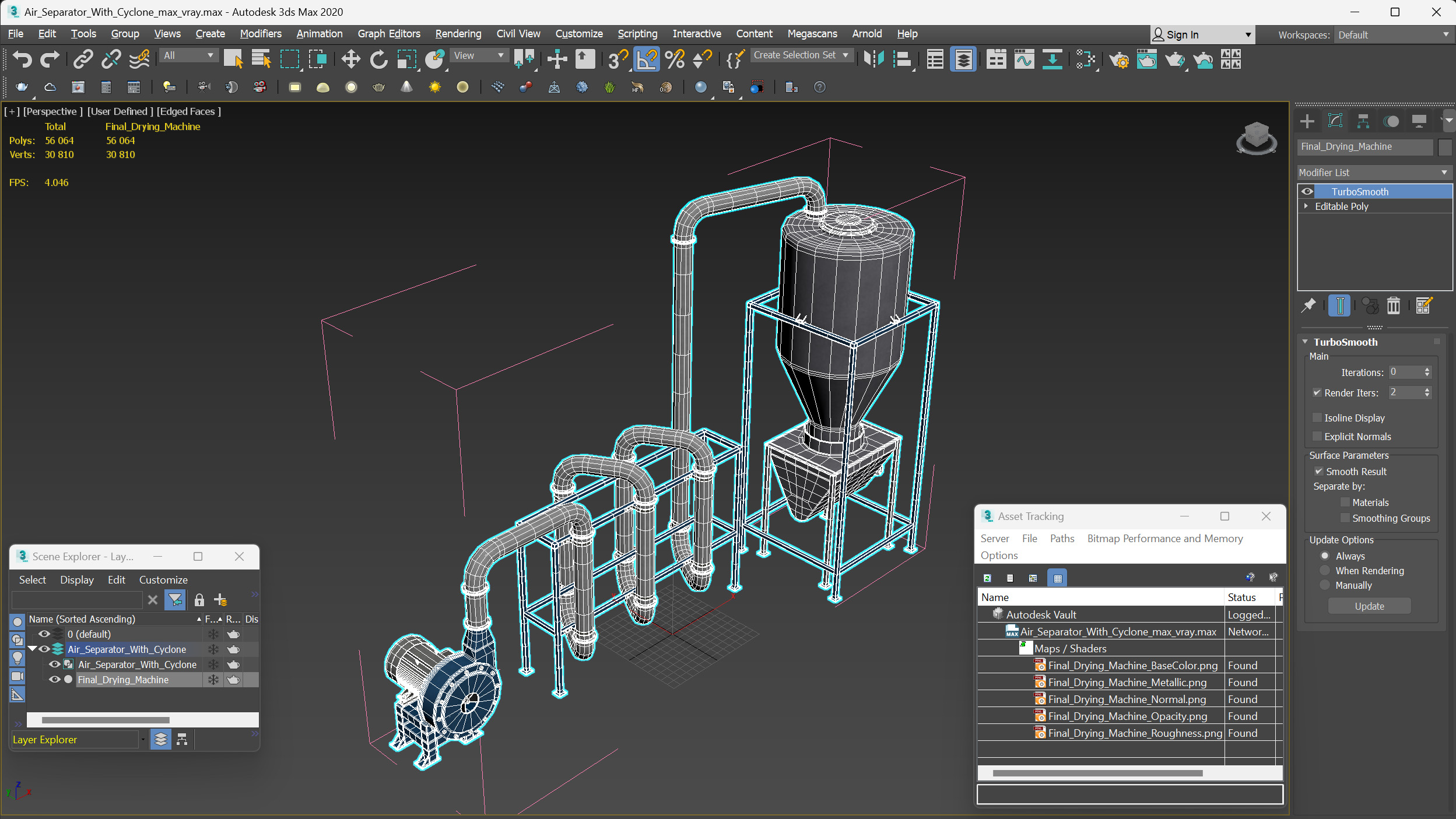Open the Scripting menu
This screenshot has height=819, width=1456.
coord(637,34)
